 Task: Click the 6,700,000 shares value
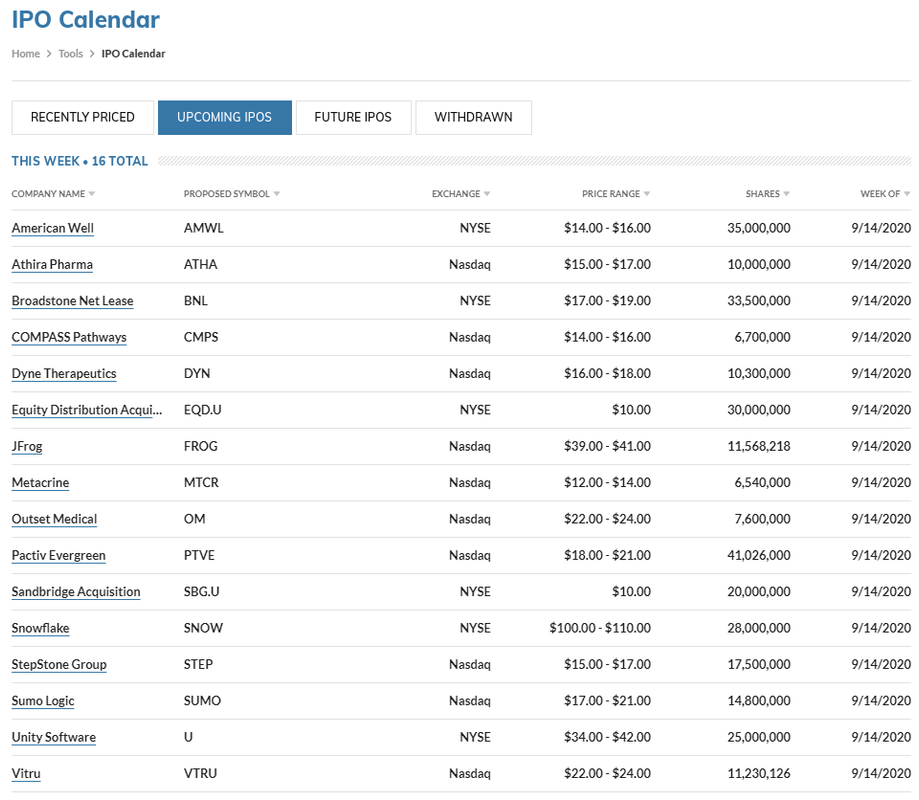763,338
